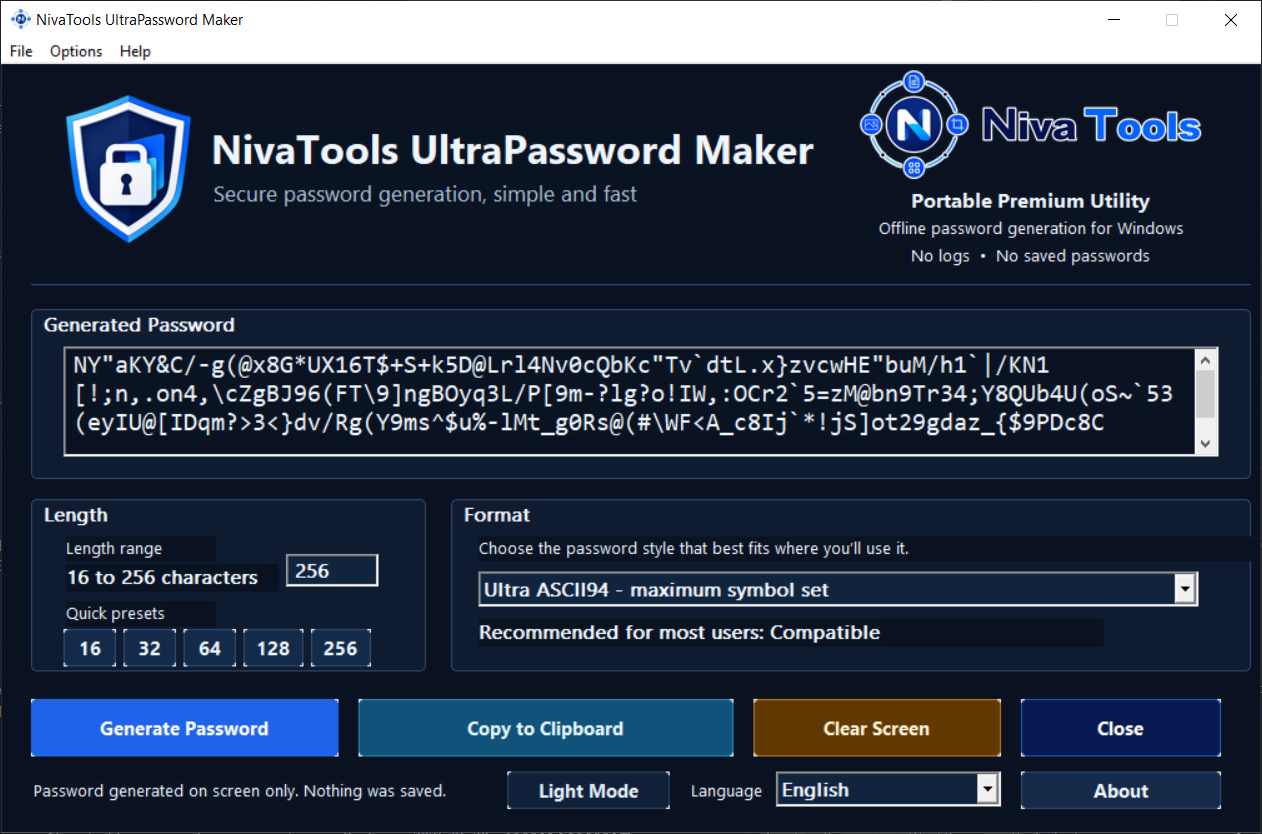Click the NivaTools circular N logo
1262x834 pixels.
pyautogui.click(x=913, y=125)
